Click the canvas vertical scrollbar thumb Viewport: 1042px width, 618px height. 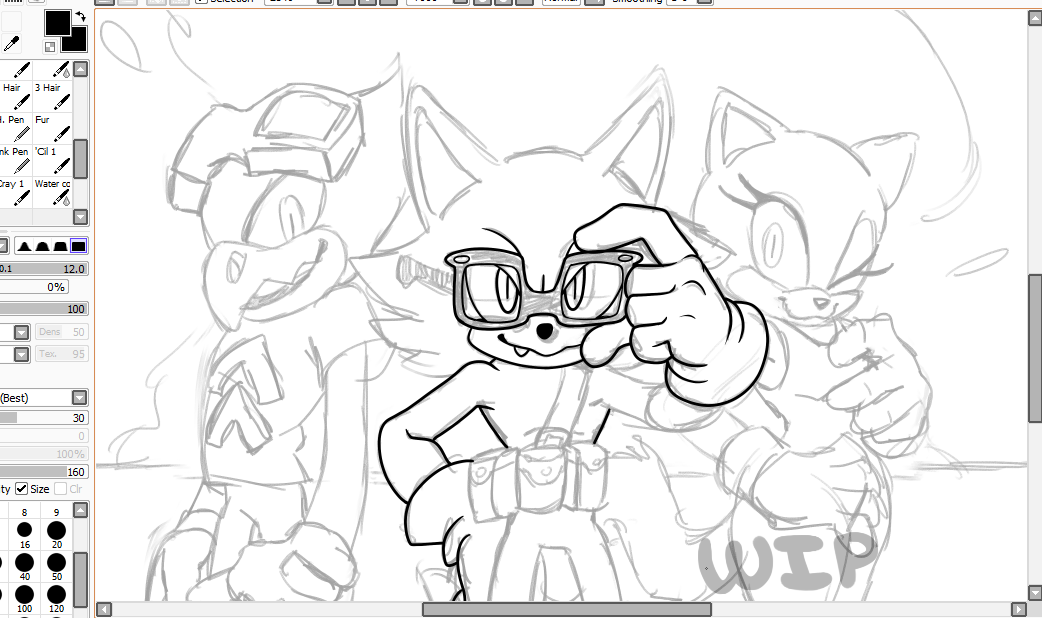point(1035,348)
